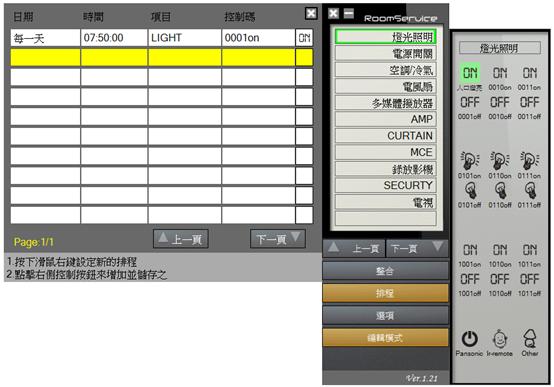Image resolution: width=554 pixels, height=387 pixels.
Task: Click the Other figure icon
Action: click(530, 339)
